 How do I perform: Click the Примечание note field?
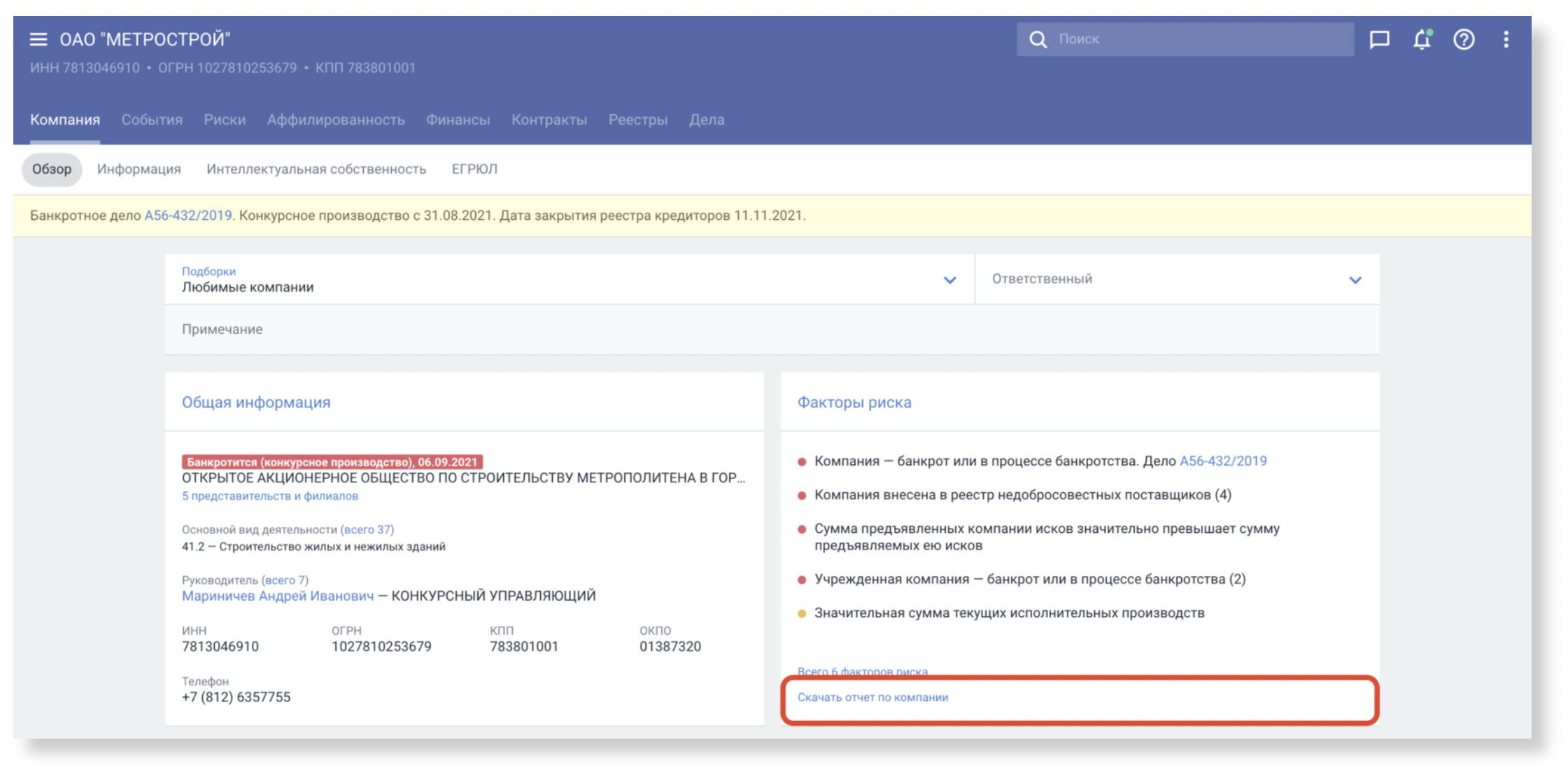coord(772,330)
